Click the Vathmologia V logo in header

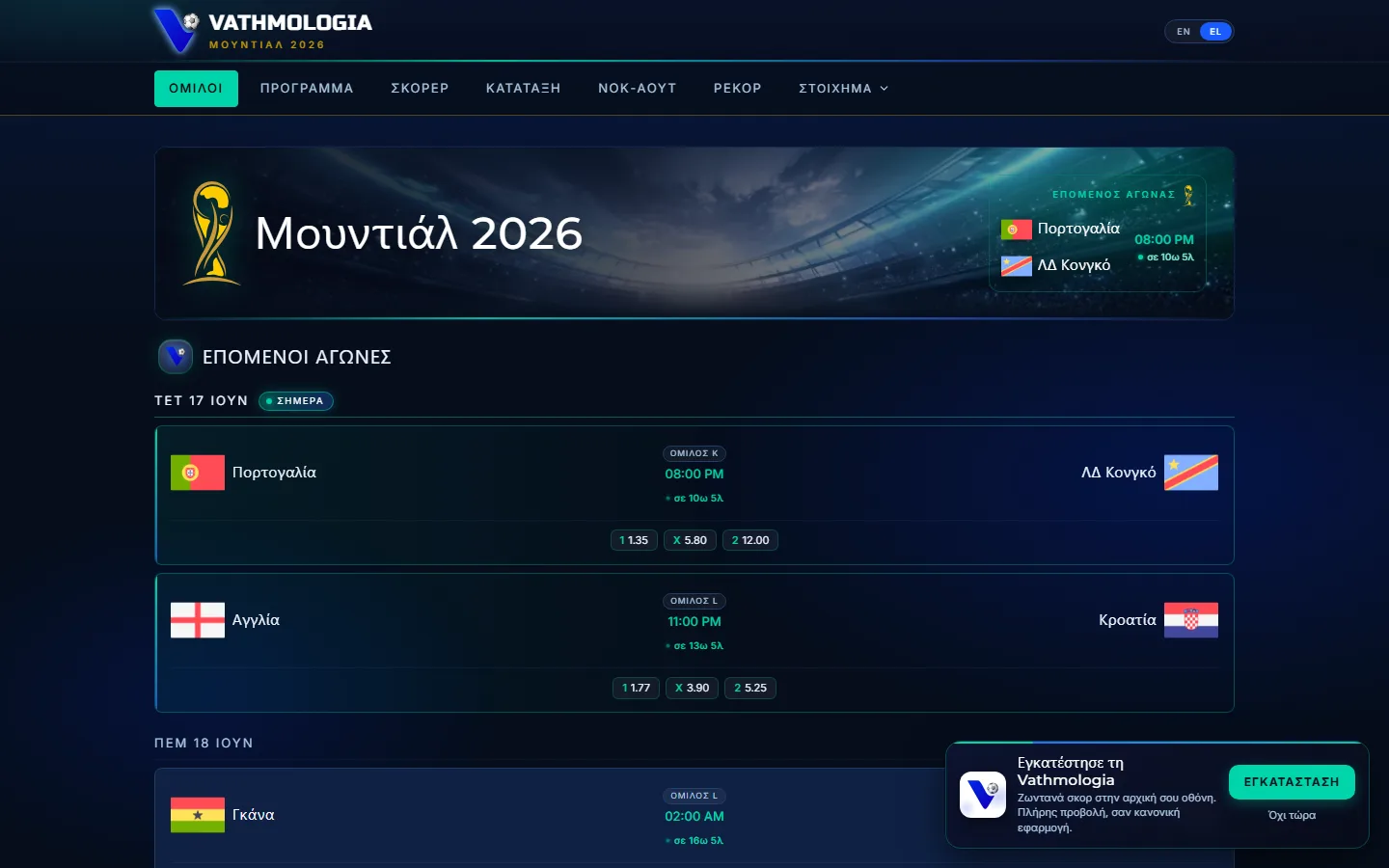(x=176, y=30)
